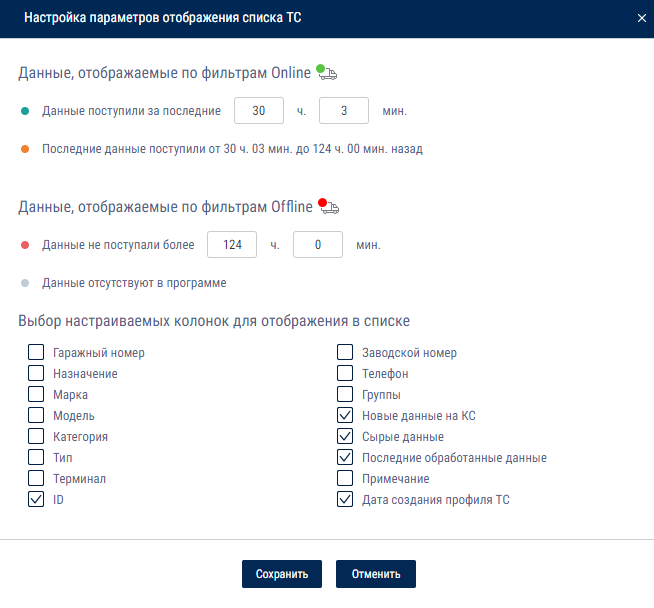Click the Online green truck icon
This screenshot has height=608, width=654.
coord(327,72)
